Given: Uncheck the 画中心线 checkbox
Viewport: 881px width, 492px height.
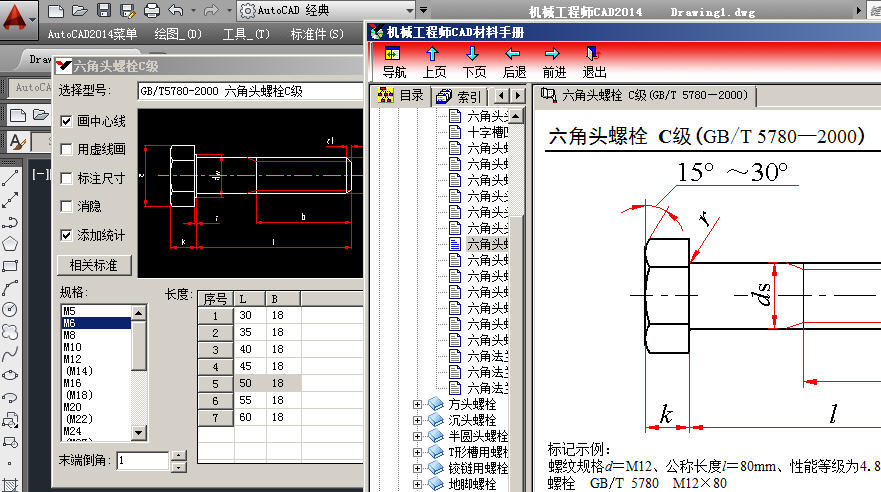Looking at the screenshot, I should 67,121.
